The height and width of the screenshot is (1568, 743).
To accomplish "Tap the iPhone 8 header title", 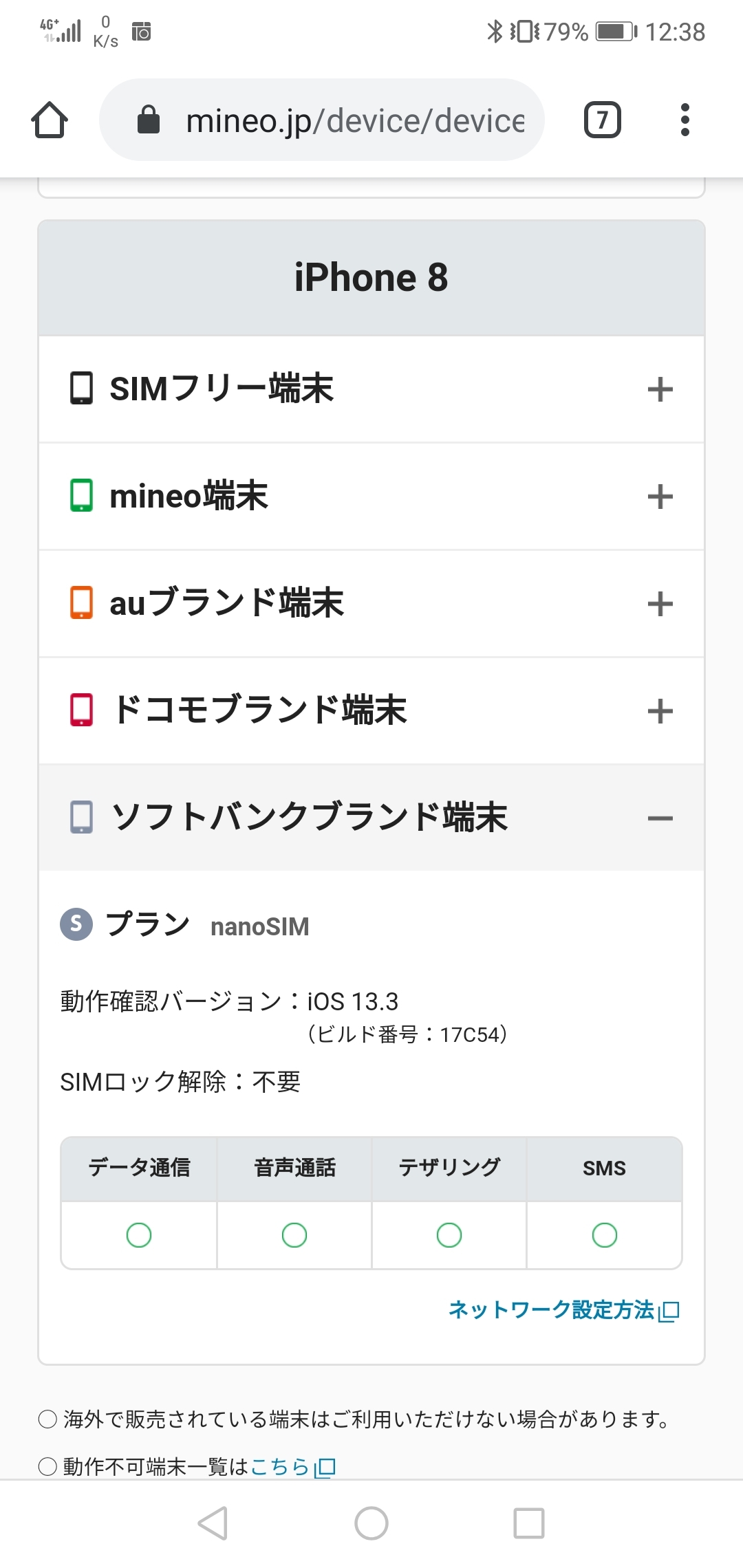I will (x=371, y=278).
